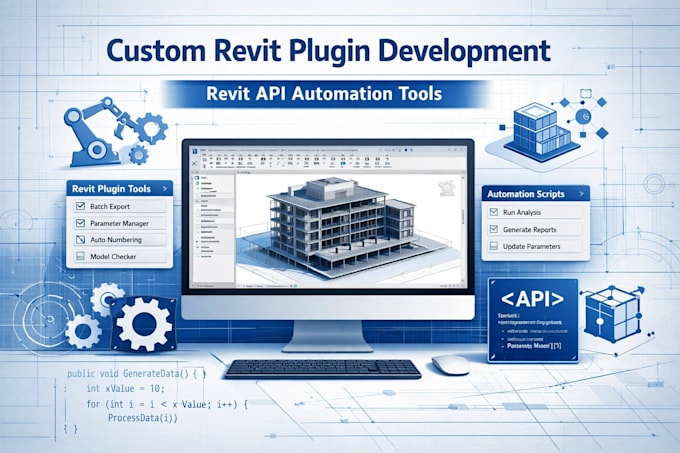Select the "Model Checker" label
The image size is (680, 453).
pos(113,257)
